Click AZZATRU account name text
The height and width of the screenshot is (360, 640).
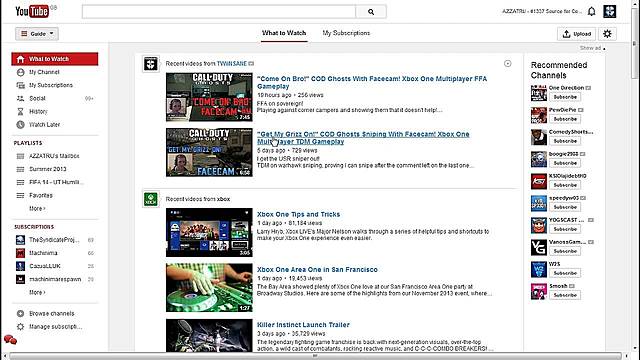coord(542,11)
